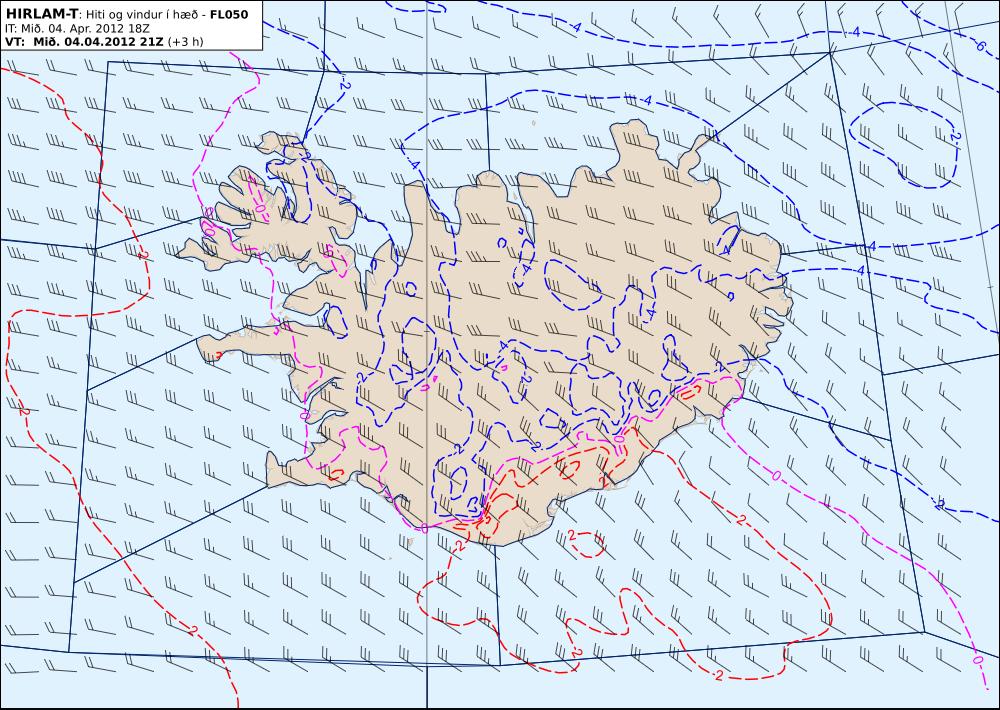Select the IT initial time line 18Z
This screenshot has height=710, width=1000.
coord(77,28)
